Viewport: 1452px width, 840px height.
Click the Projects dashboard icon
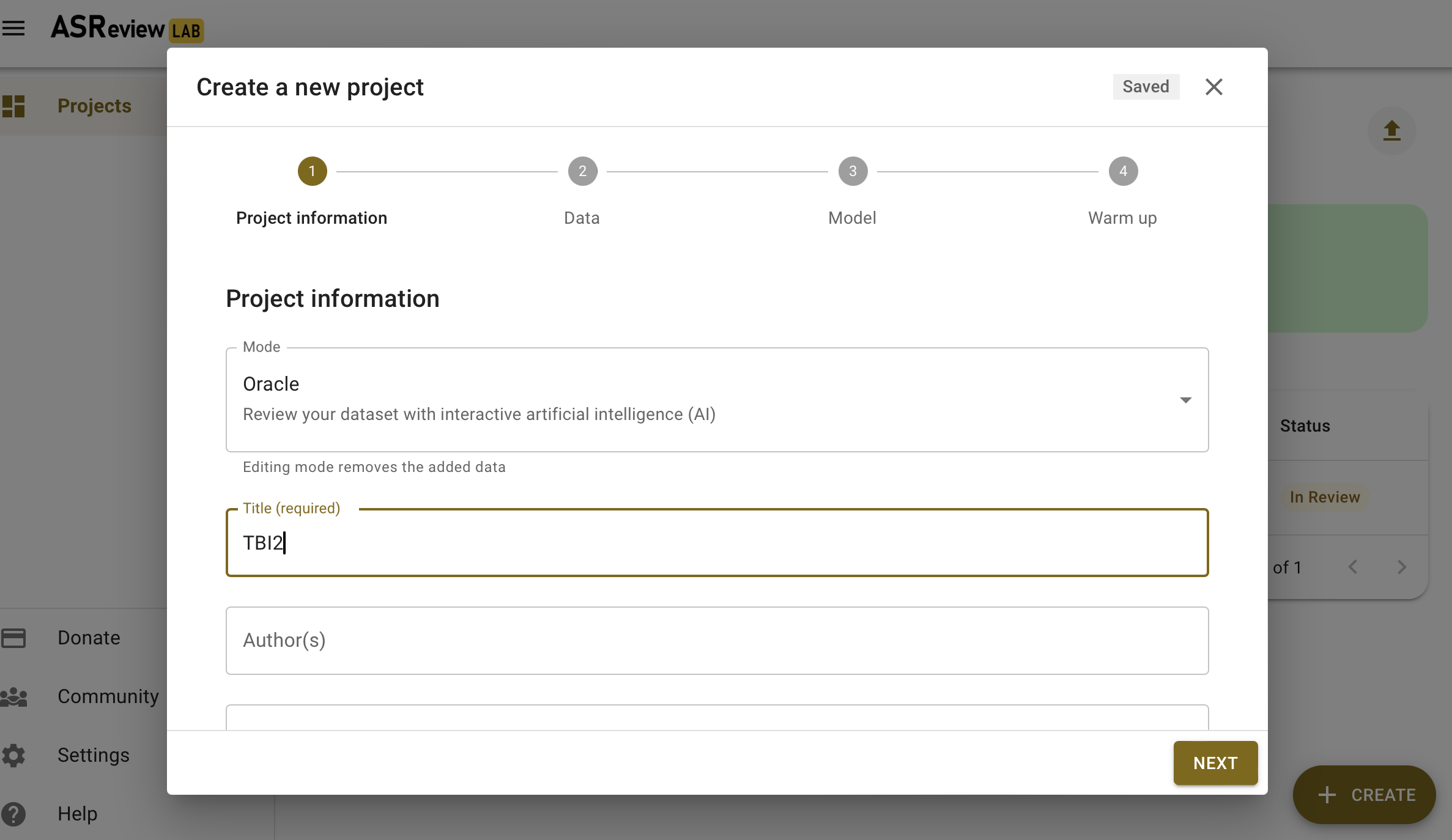(x=13, y=106)
